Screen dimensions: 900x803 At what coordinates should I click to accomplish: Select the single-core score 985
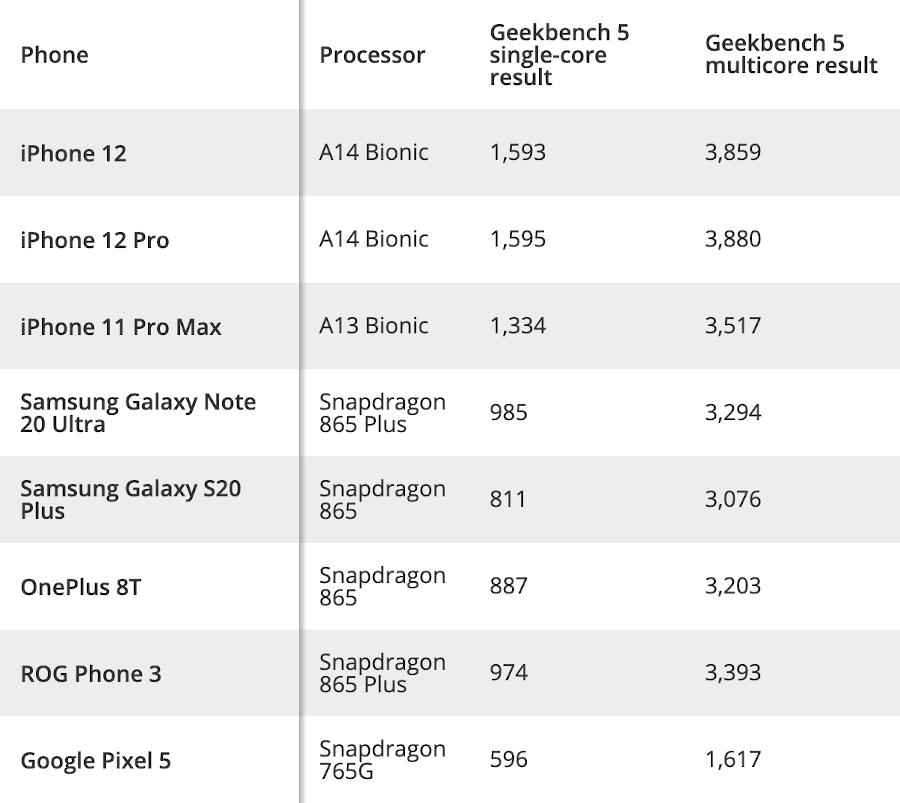pyautogui.click(x=508, y=412)
